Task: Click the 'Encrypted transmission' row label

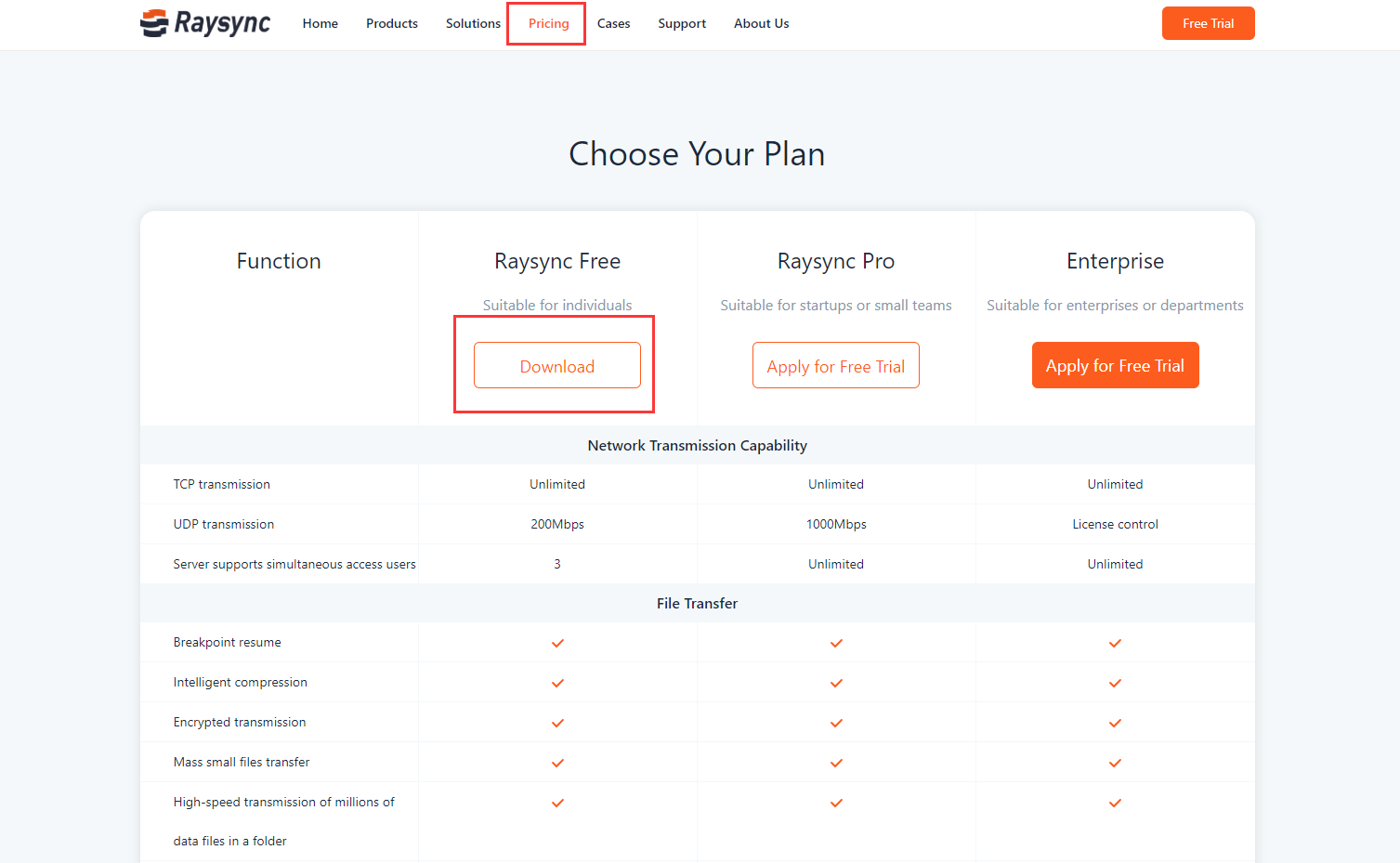Action: pos(240,722)
